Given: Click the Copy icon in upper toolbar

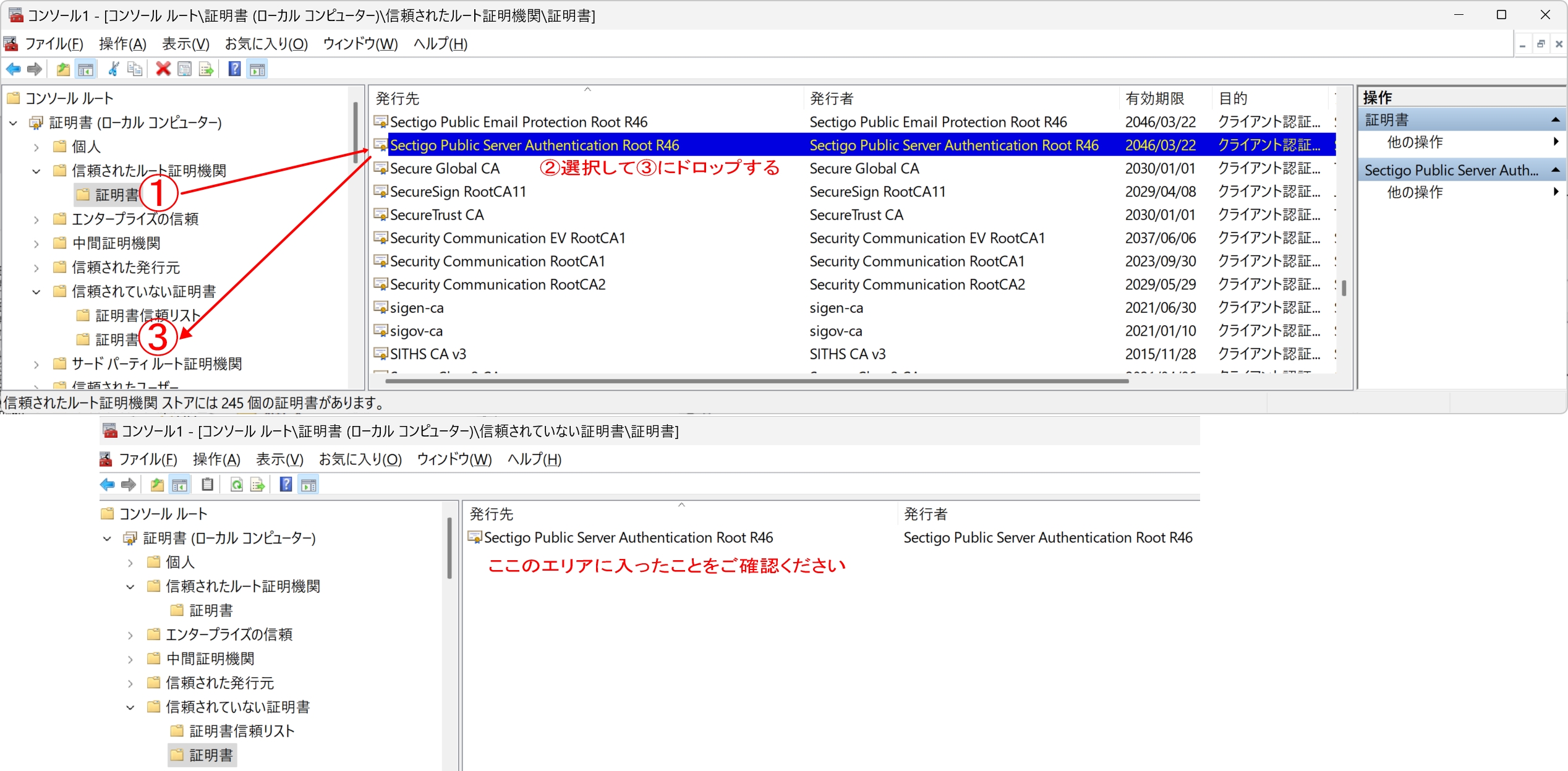Looking at the screenshot, I should point(135,69).
